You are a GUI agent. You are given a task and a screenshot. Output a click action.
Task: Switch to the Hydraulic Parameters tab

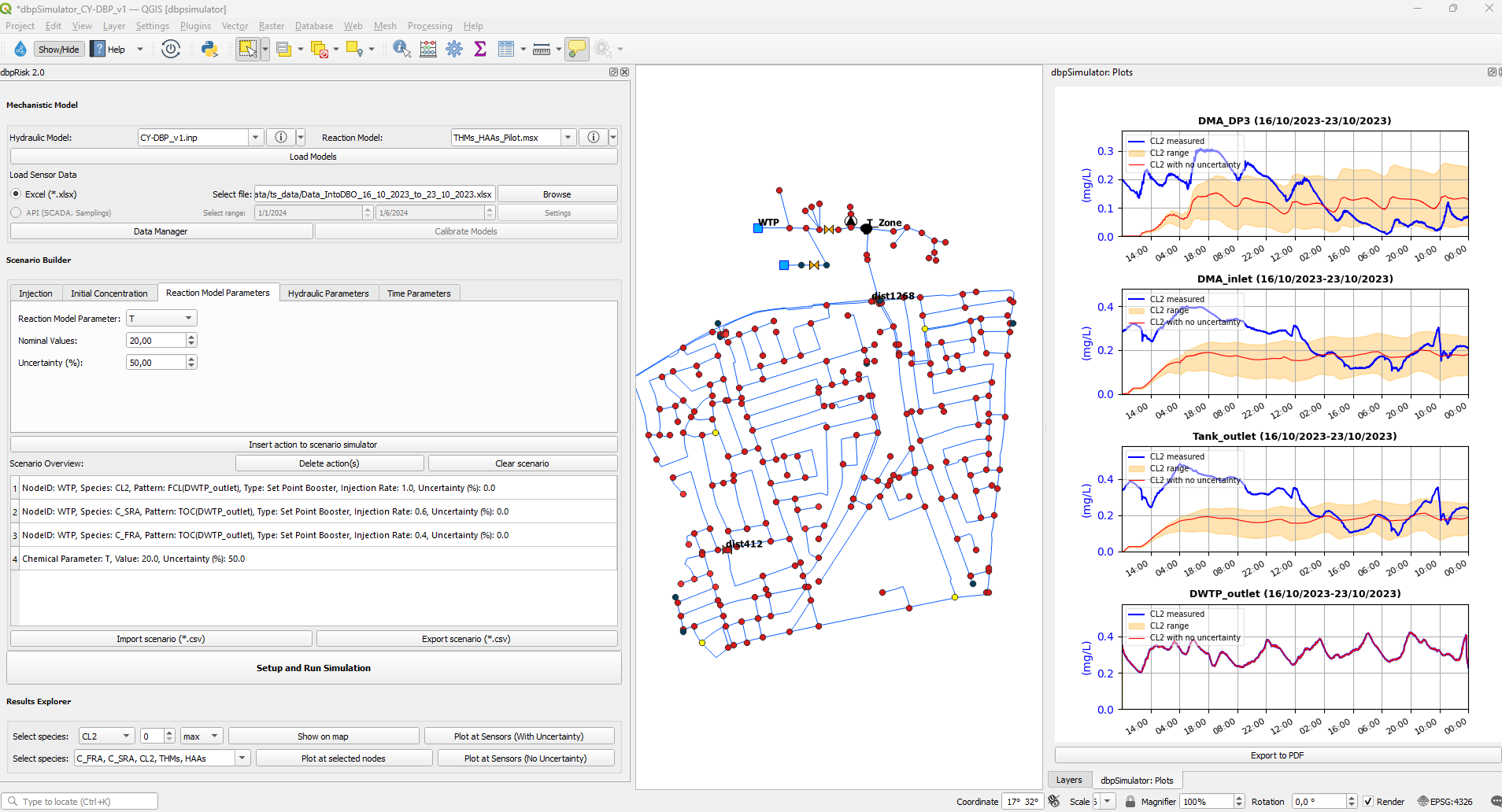(x=328, y=293)
